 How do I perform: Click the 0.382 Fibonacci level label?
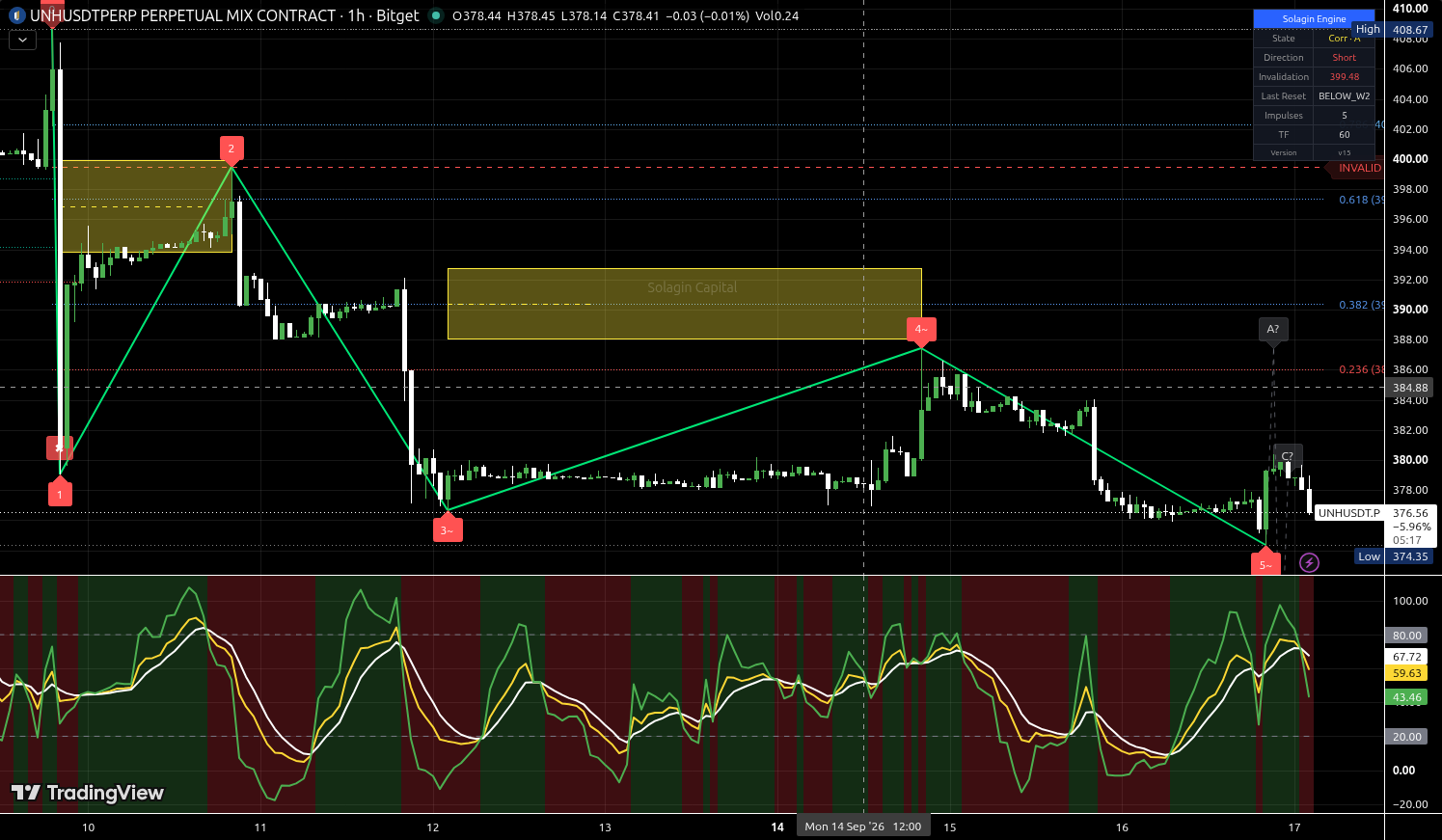click(1361, 305)
